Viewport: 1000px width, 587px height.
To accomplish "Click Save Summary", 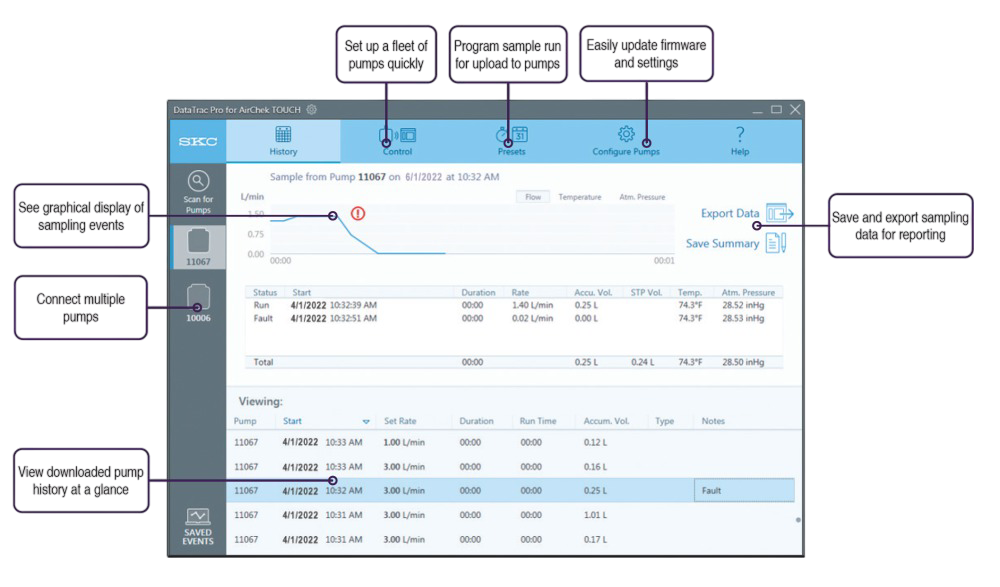I will (736, 243).
